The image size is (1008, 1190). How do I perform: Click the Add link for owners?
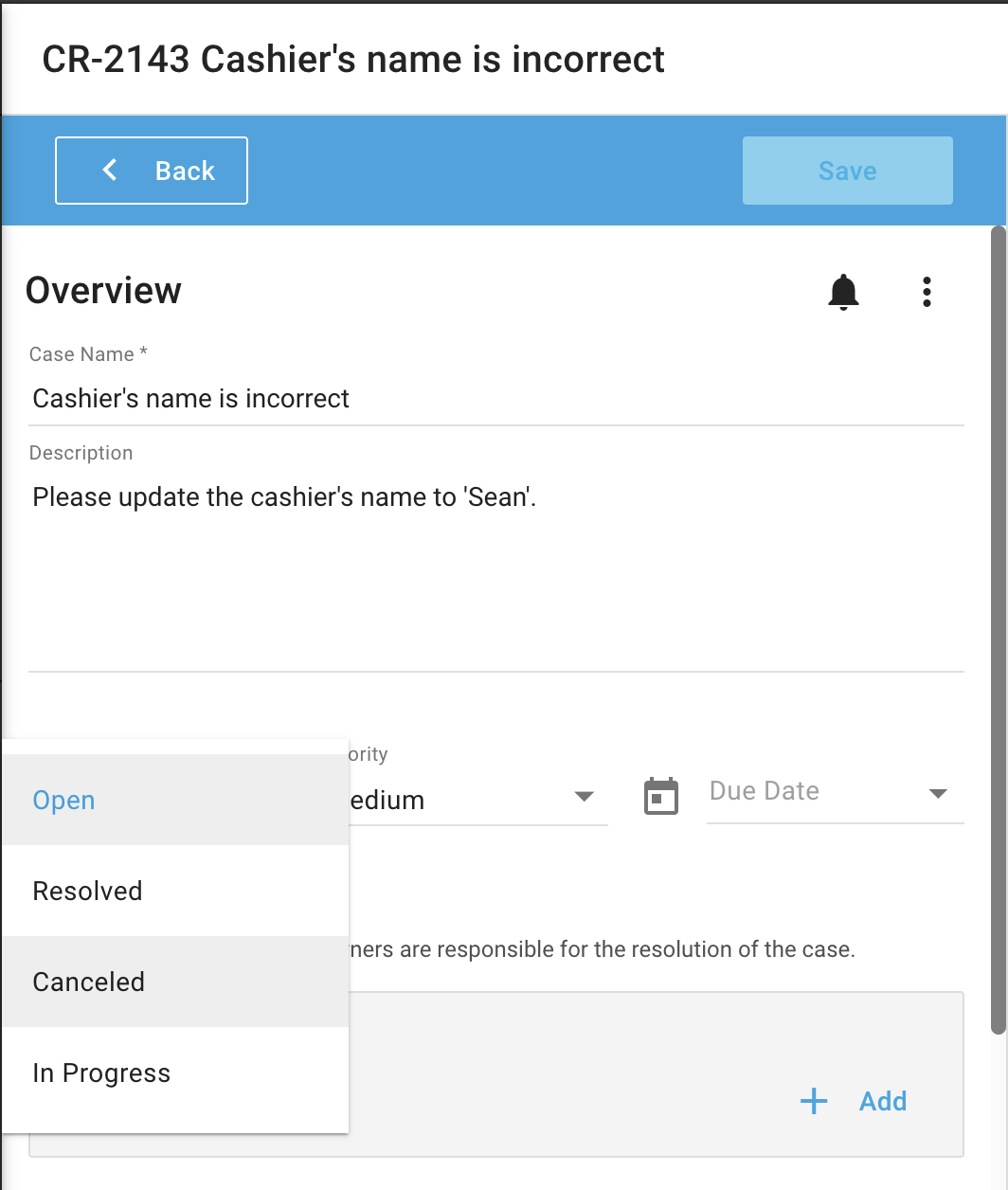point(883,1101)
